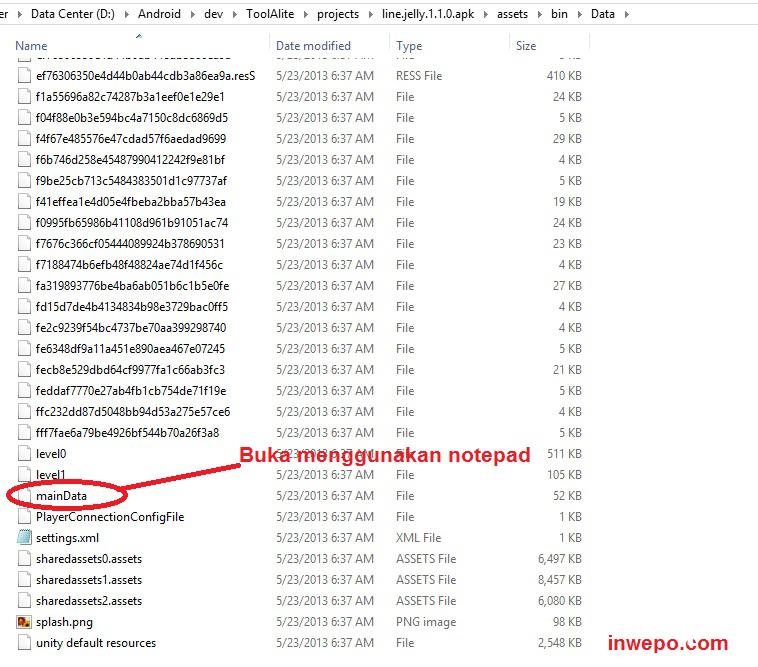Go to the projects folder breadcrumb
The height and width of the screenshot is (667, 758).
(x=338, y=14)
